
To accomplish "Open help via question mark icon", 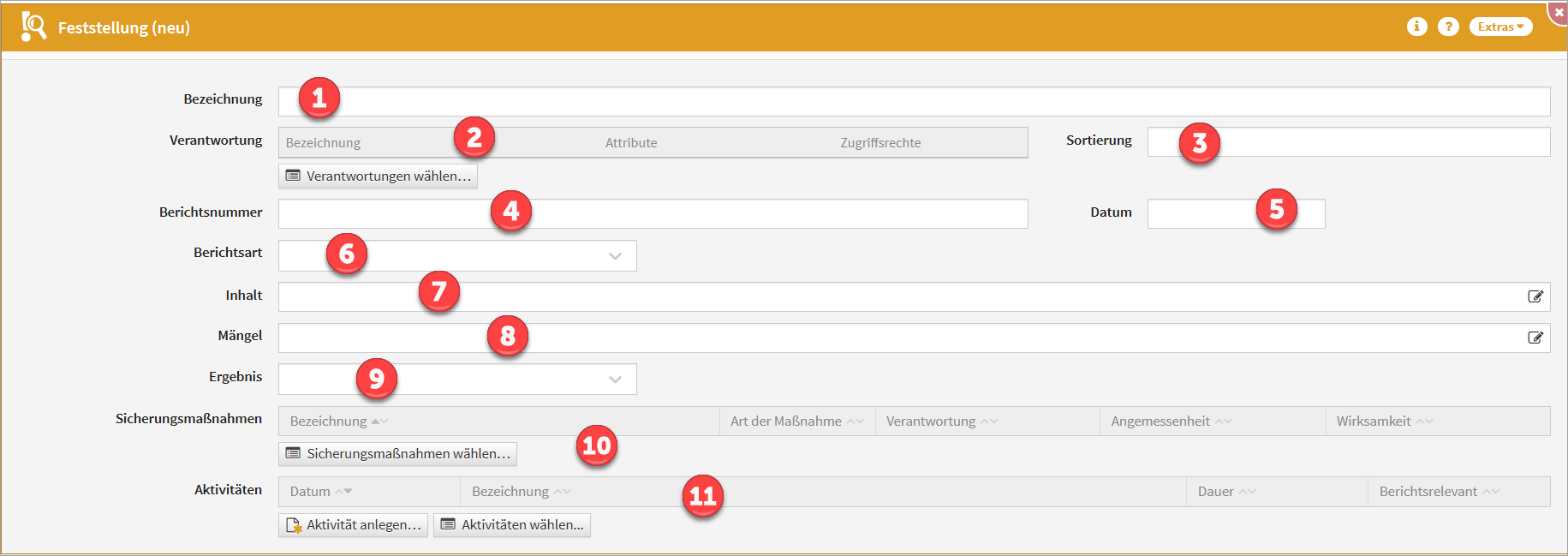I will click(x=1448, y=27).
